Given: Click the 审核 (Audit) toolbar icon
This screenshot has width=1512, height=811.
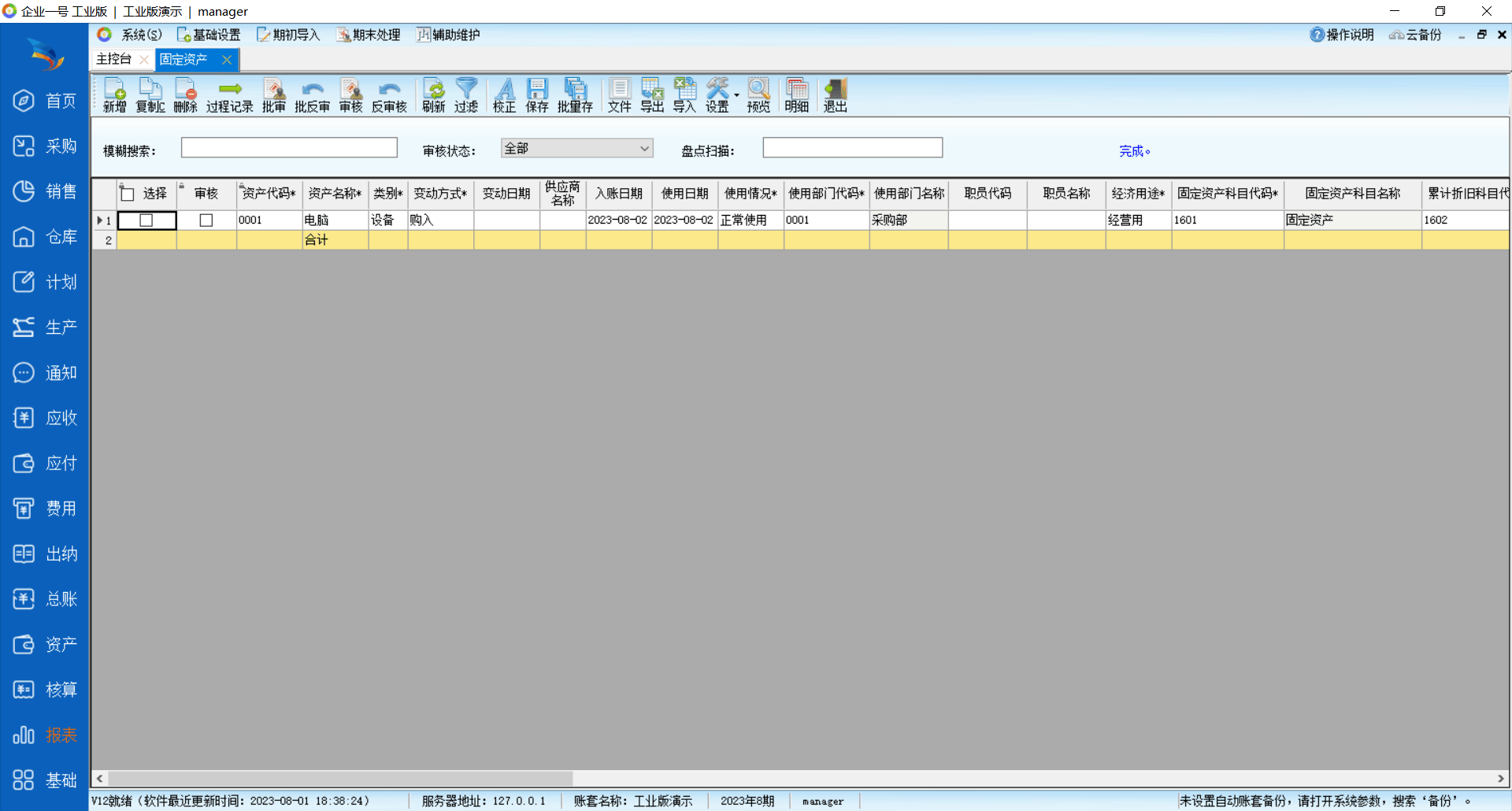Looking at the screenshot, I should pos(350,95).
